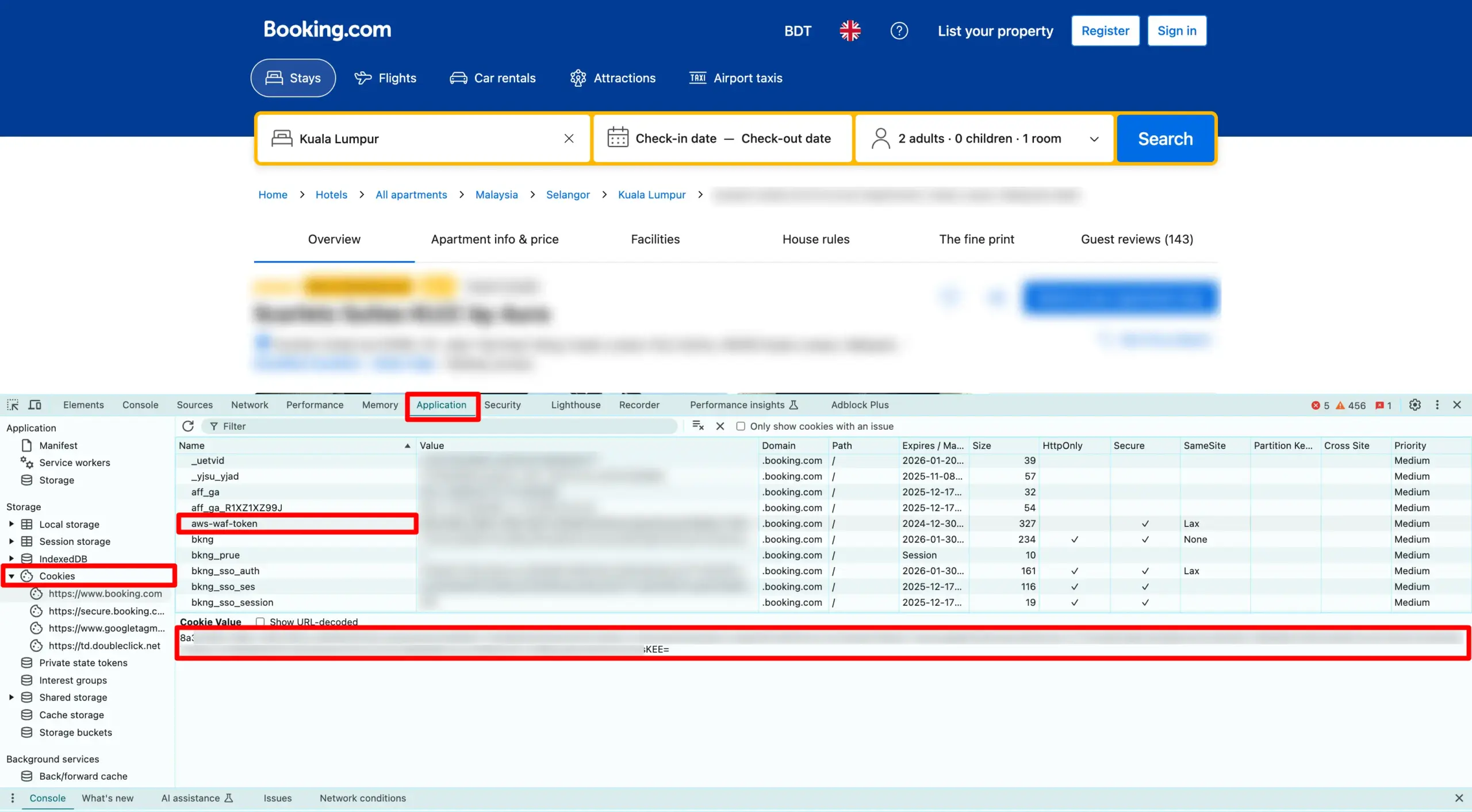The height and width of the screenshot is (812, 1472).
Task: Expand IndexedDB tree node
Action: pyautogui.click(x=11, y=559)
